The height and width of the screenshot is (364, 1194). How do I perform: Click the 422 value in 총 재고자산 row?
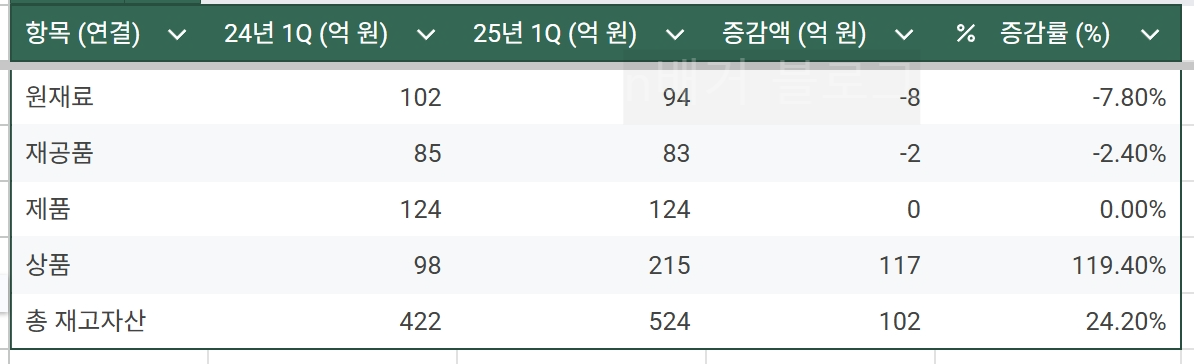click(420, 321)
